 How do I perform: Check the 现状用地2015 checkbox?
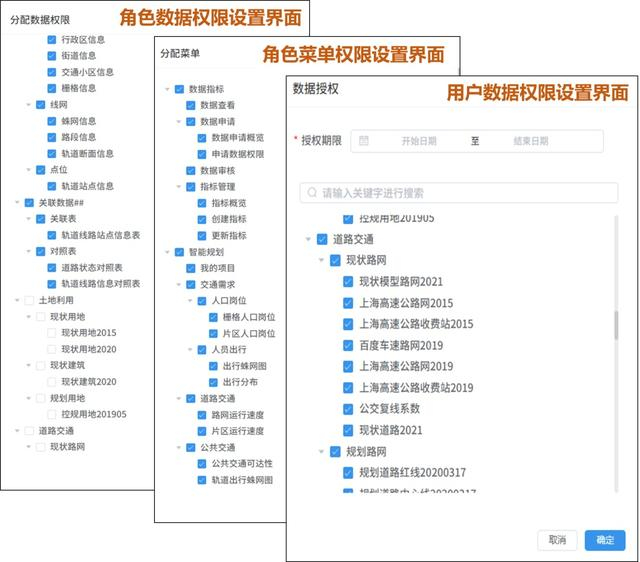(x=52, y=333)
